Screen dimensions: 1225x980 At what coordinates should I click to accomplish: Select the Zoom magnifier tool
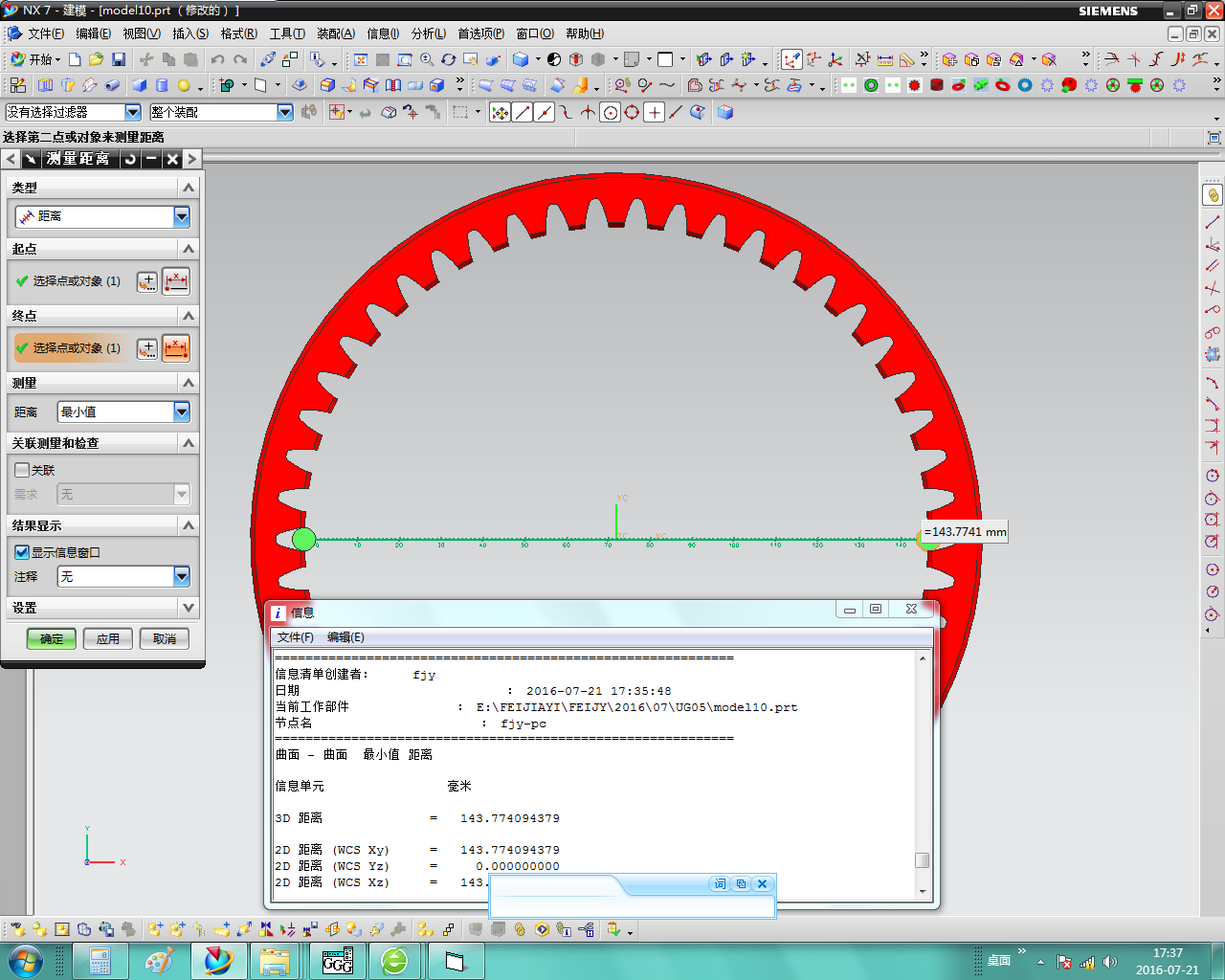(427, 59)
